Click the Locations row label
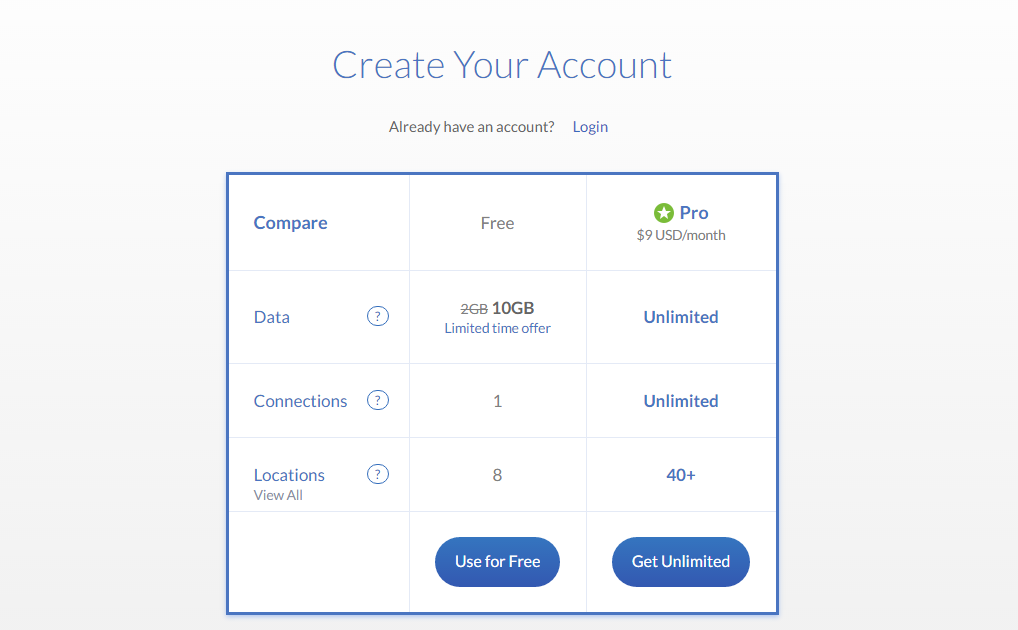 pos(289,475)
